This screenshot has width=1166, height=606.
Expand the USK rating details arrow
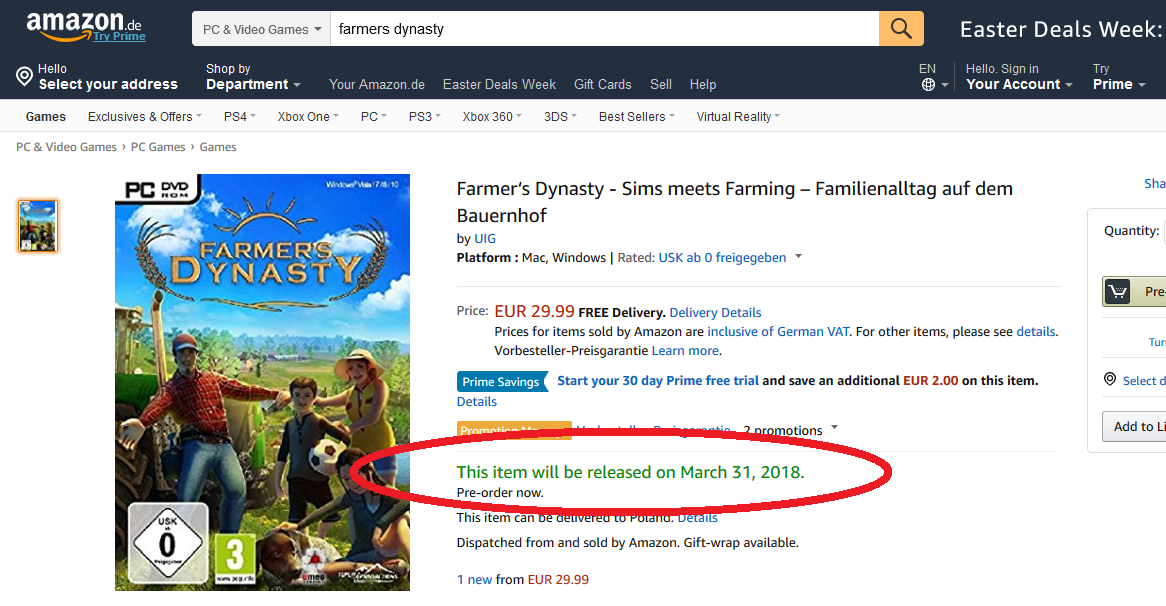[x=799, y=257]
